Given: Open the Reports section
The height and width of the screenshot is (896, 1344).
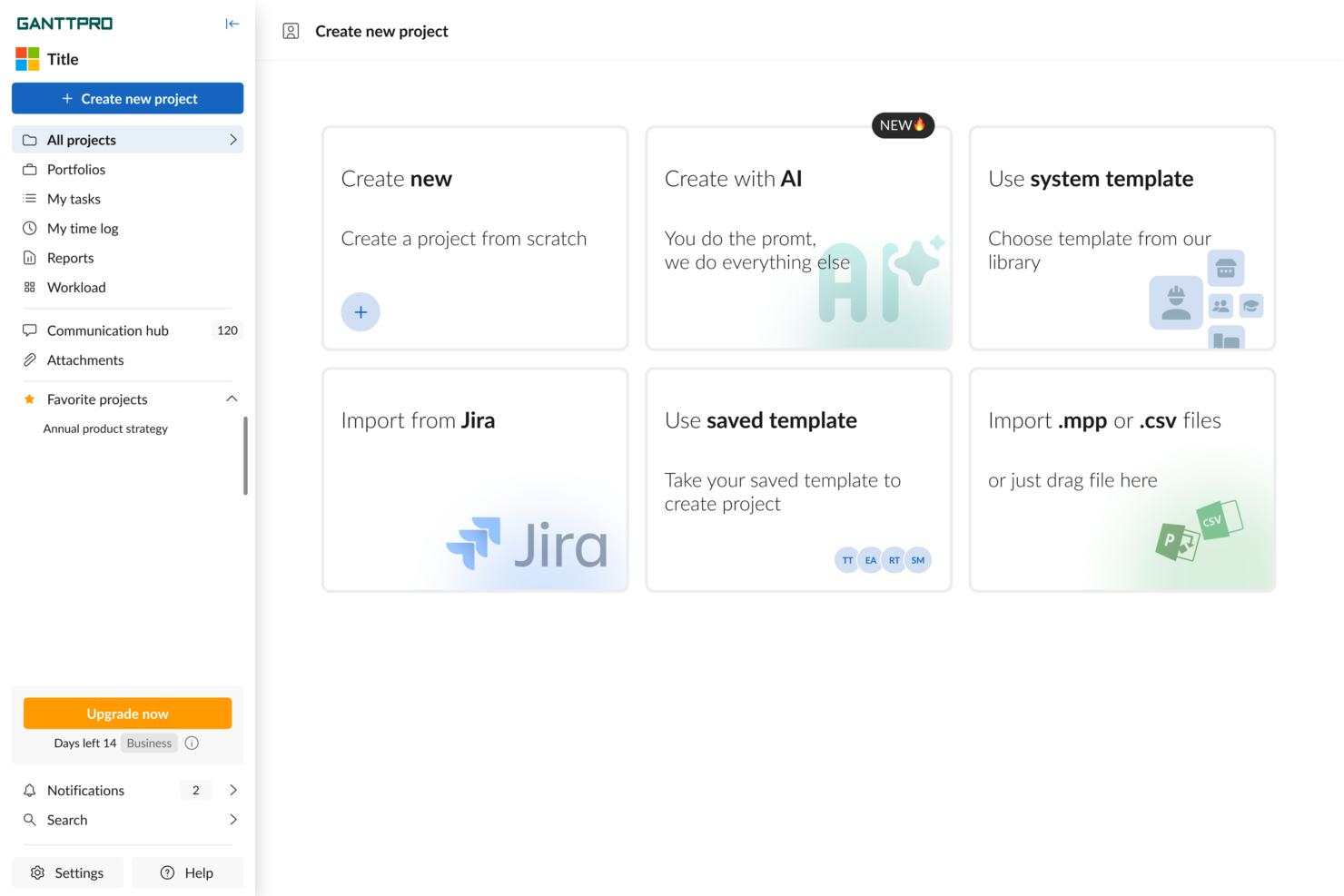Looking at the screenshot, I should pos(127,258).
